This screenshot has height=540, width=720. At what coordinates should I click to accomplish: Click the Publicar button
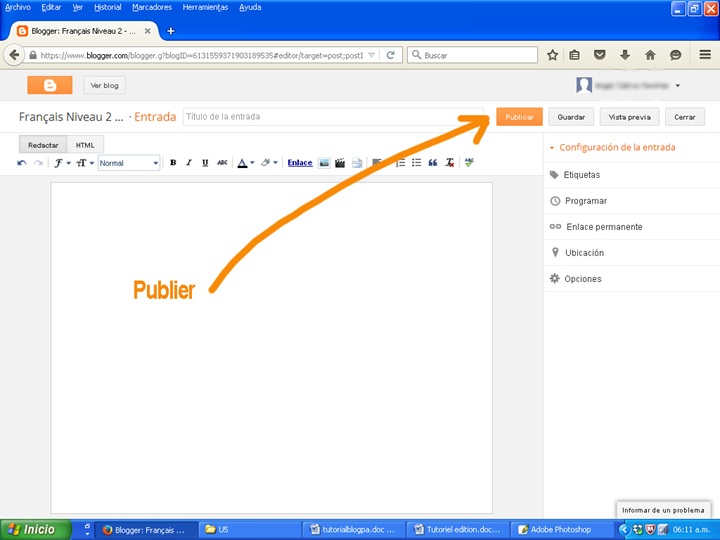519,117
